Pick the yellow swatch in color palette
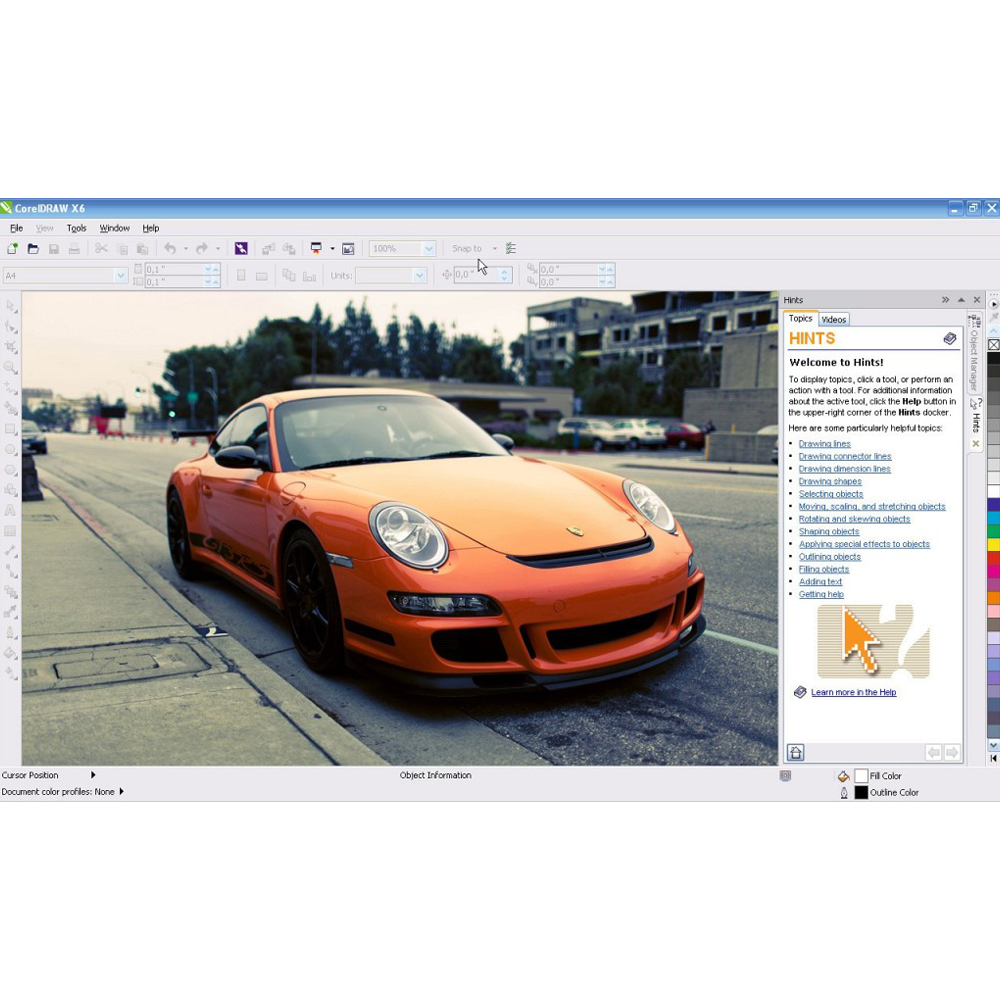 (x=993, y=545)
